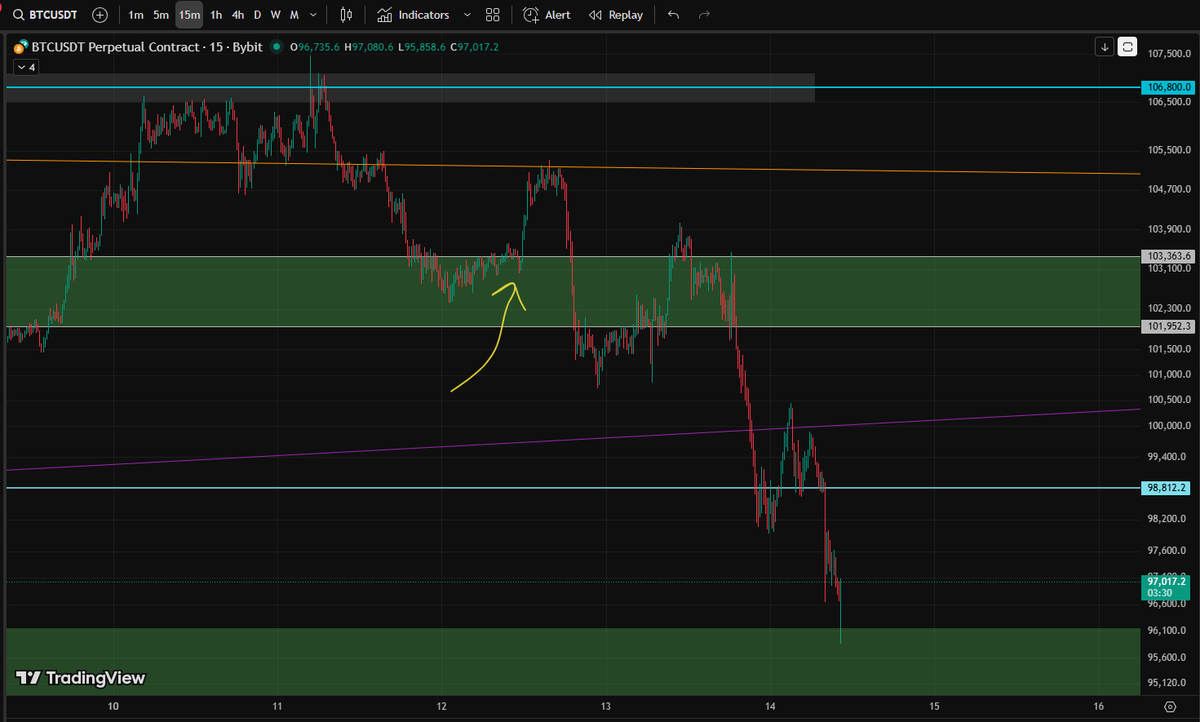Click the 107,500.0 price scale value
Image resolution: width=1200 pixels, height=722 pixels.
point(1167,54)
